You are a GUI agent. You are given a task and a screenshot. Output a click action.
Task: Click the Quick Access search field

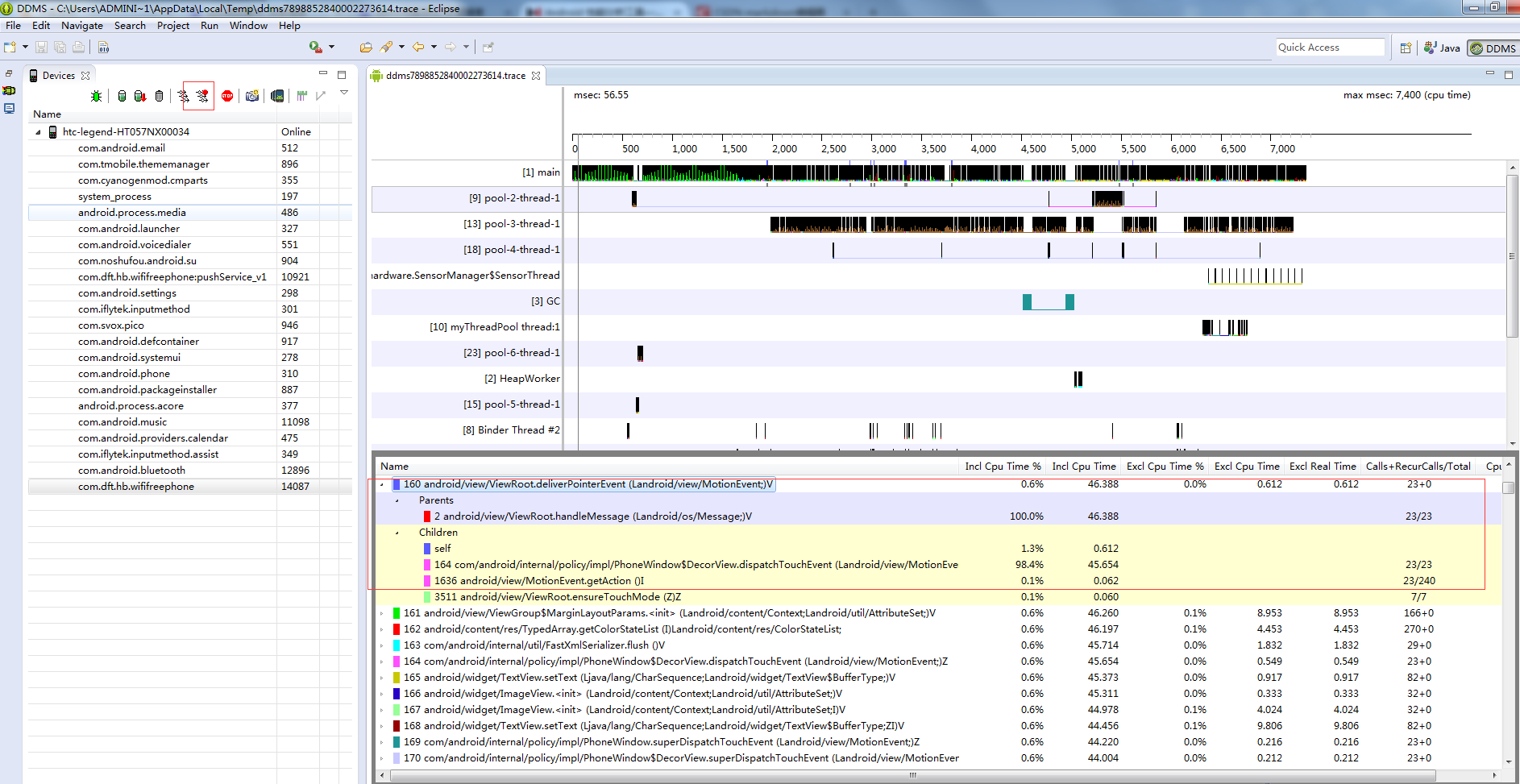[1329, 48]
